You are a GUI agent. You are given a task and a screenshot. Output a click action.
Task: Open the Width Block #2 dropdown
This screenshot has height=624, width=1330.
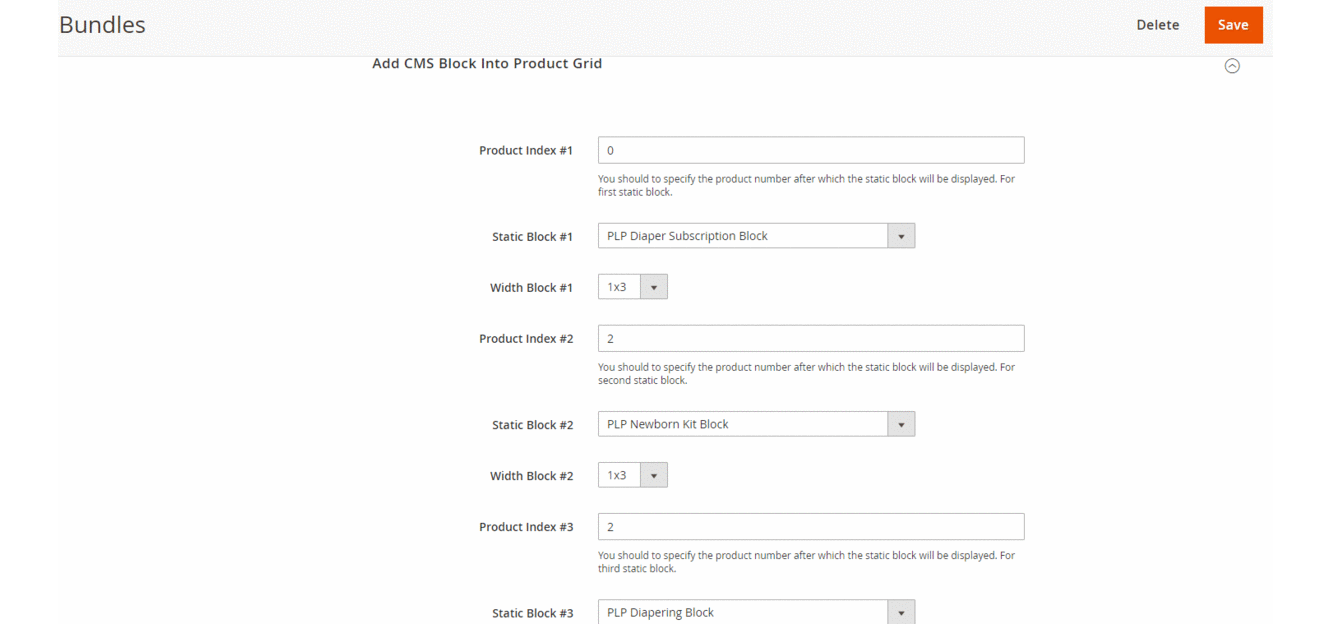[632, 475]
